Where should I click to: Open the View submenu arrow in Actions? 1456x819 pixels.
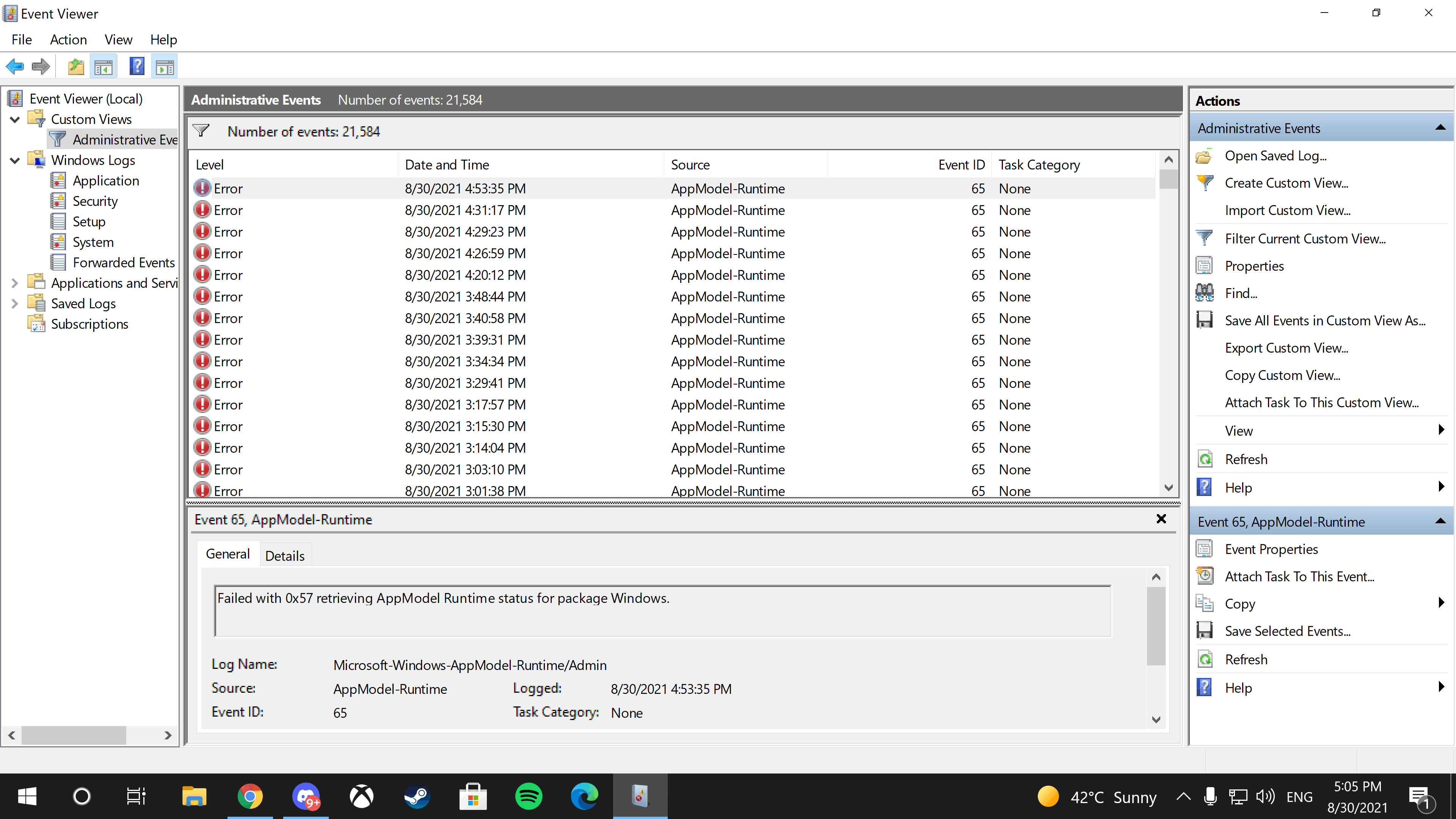(1441, 430)
